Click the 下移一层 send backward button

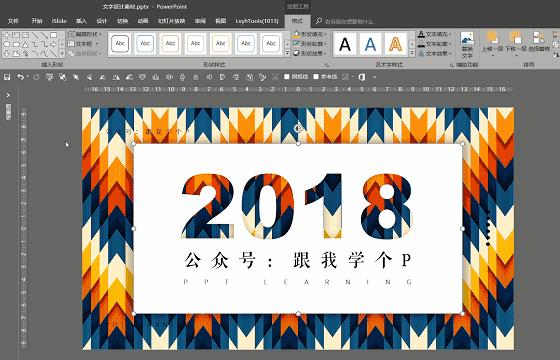(515, 43)
